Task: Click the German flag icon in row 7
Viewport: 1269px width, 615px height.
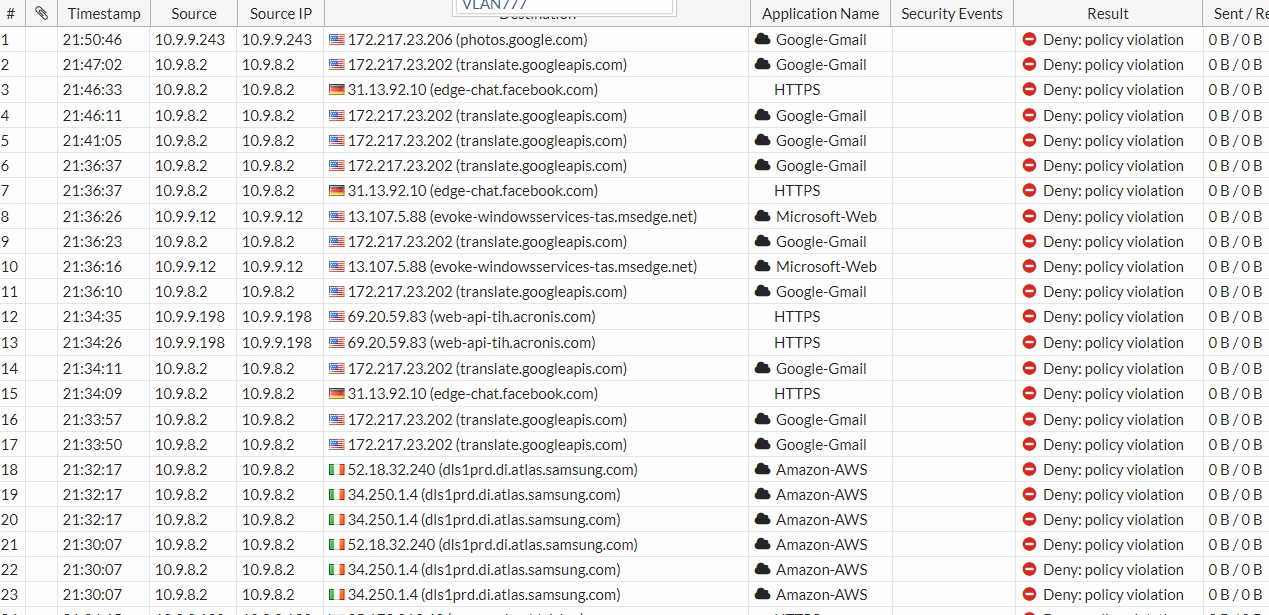Action: tap(336, 191)
